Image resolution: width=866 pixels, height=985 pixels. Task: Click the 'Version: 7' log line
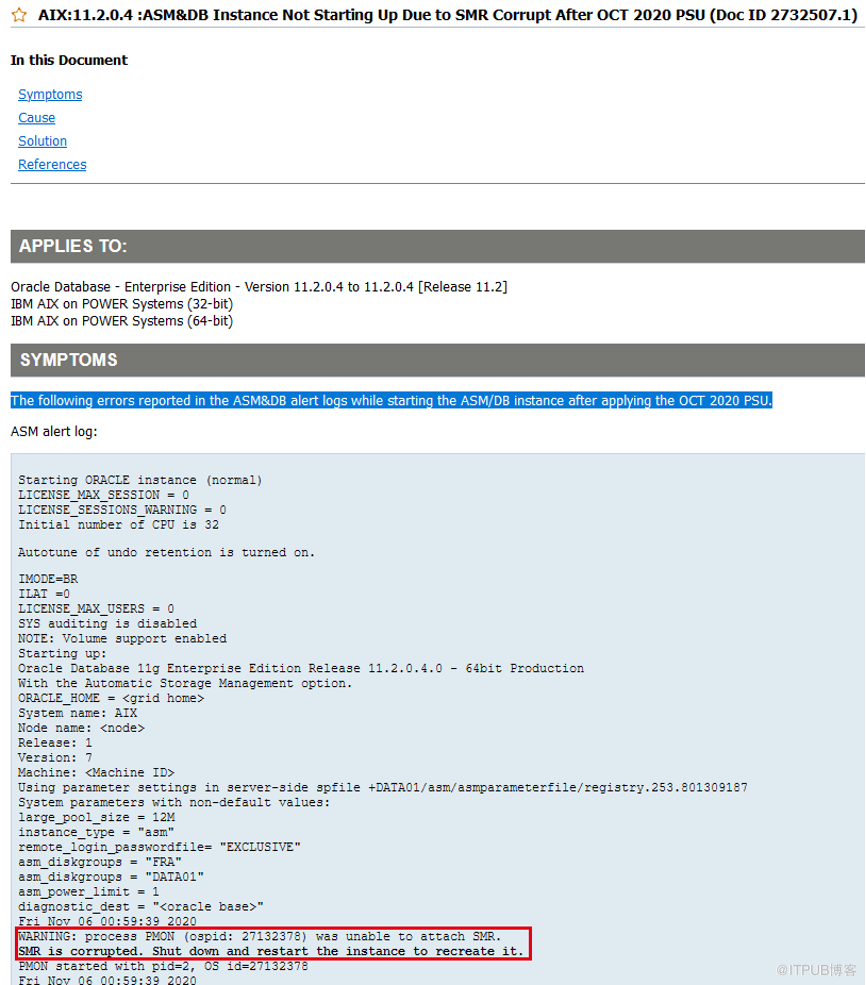point(55,758)
